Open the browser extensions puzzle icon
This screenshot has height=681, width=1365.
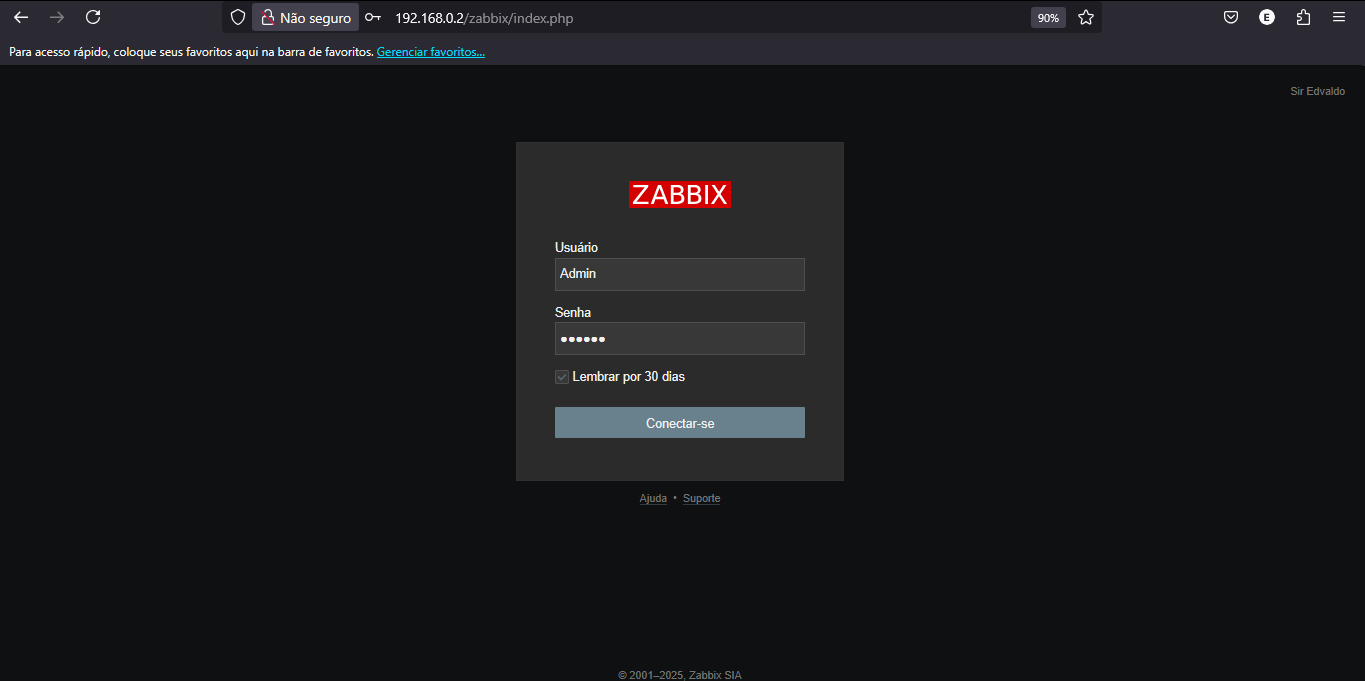tap(1302, 17)
